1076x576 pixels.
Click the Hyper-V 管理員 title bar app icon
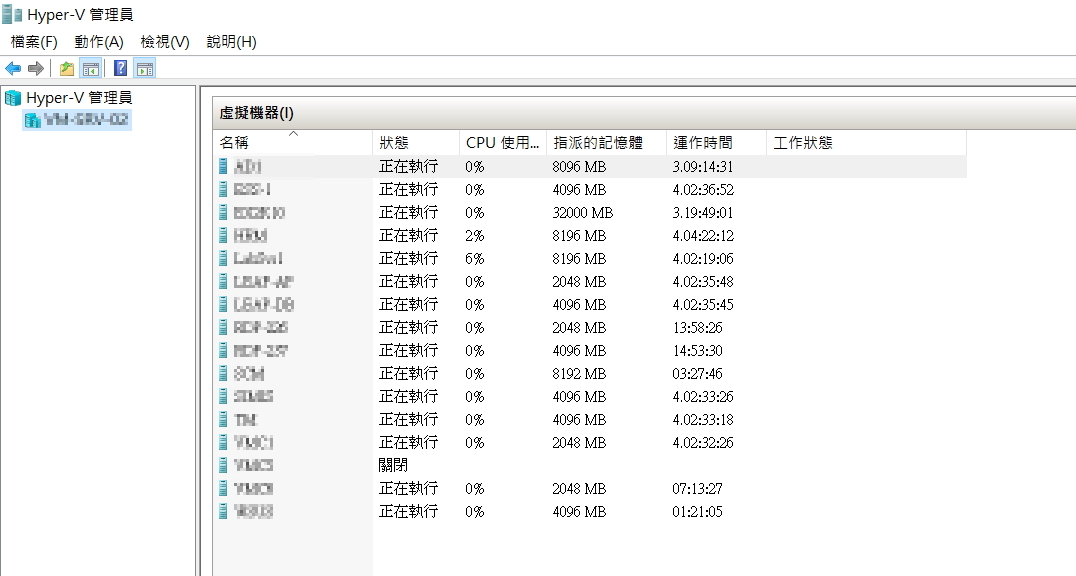[12, 14]
